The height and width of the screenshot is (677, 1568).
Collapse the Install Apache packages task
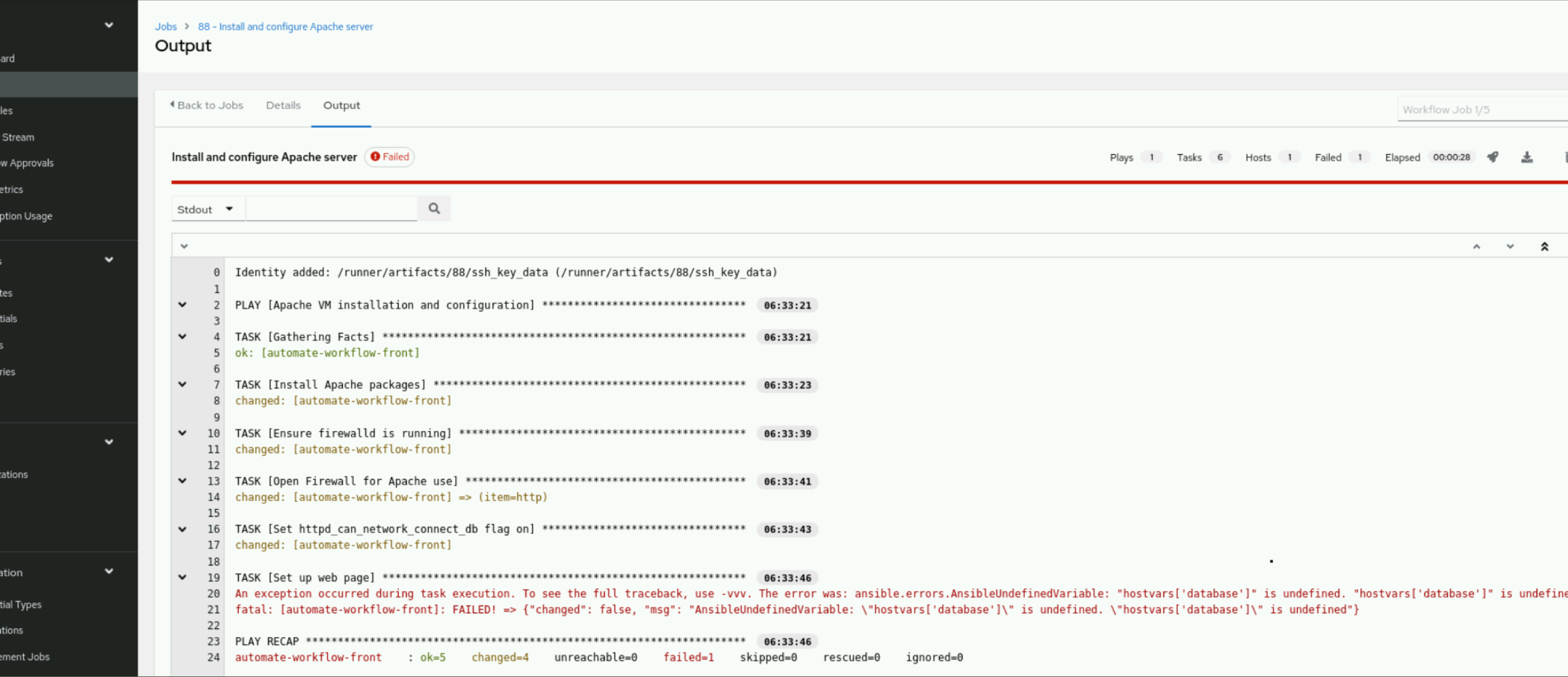coord(182,384)
